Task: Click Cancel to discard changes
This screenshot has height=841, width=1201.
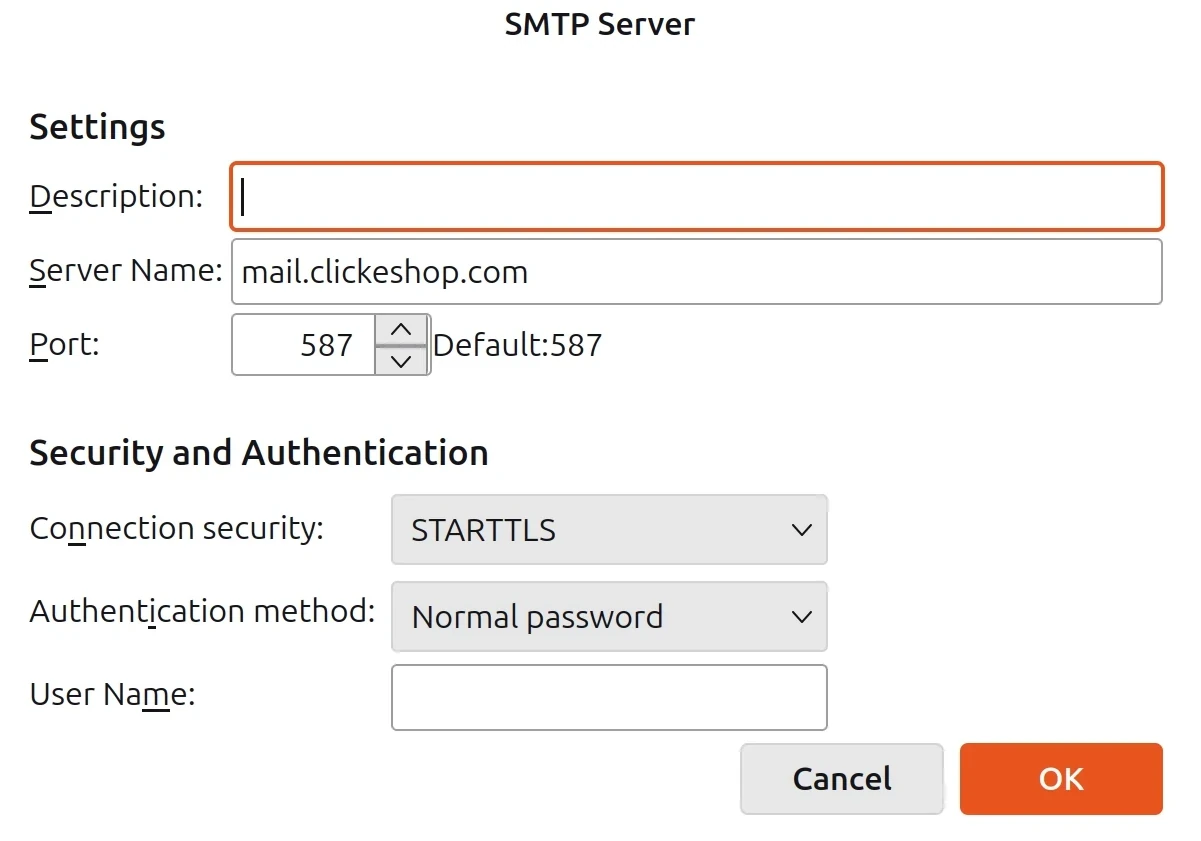Action: coord(841,779)
